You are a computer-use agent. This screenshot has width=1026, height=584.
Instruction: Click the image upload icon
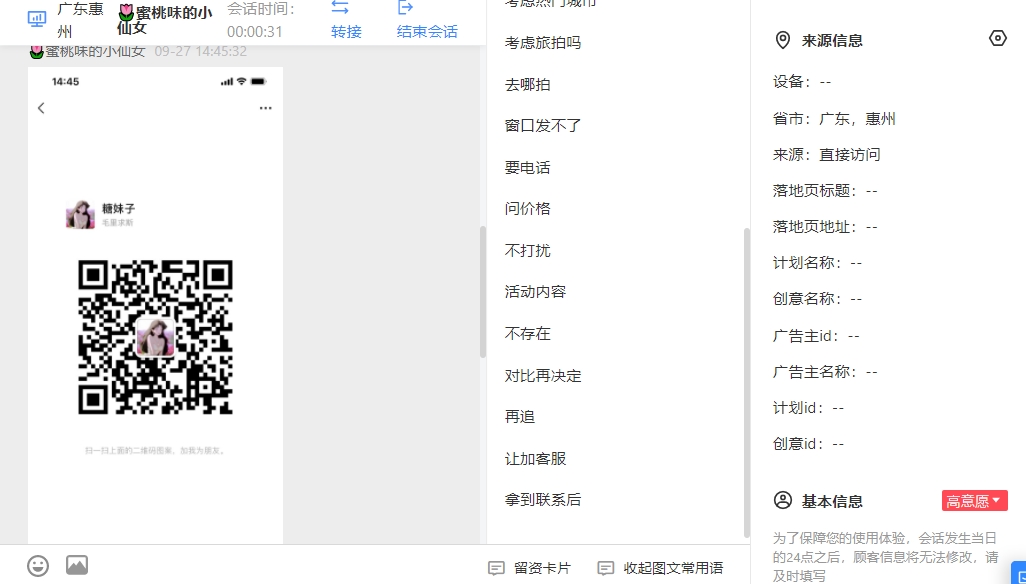coord(77,565)
